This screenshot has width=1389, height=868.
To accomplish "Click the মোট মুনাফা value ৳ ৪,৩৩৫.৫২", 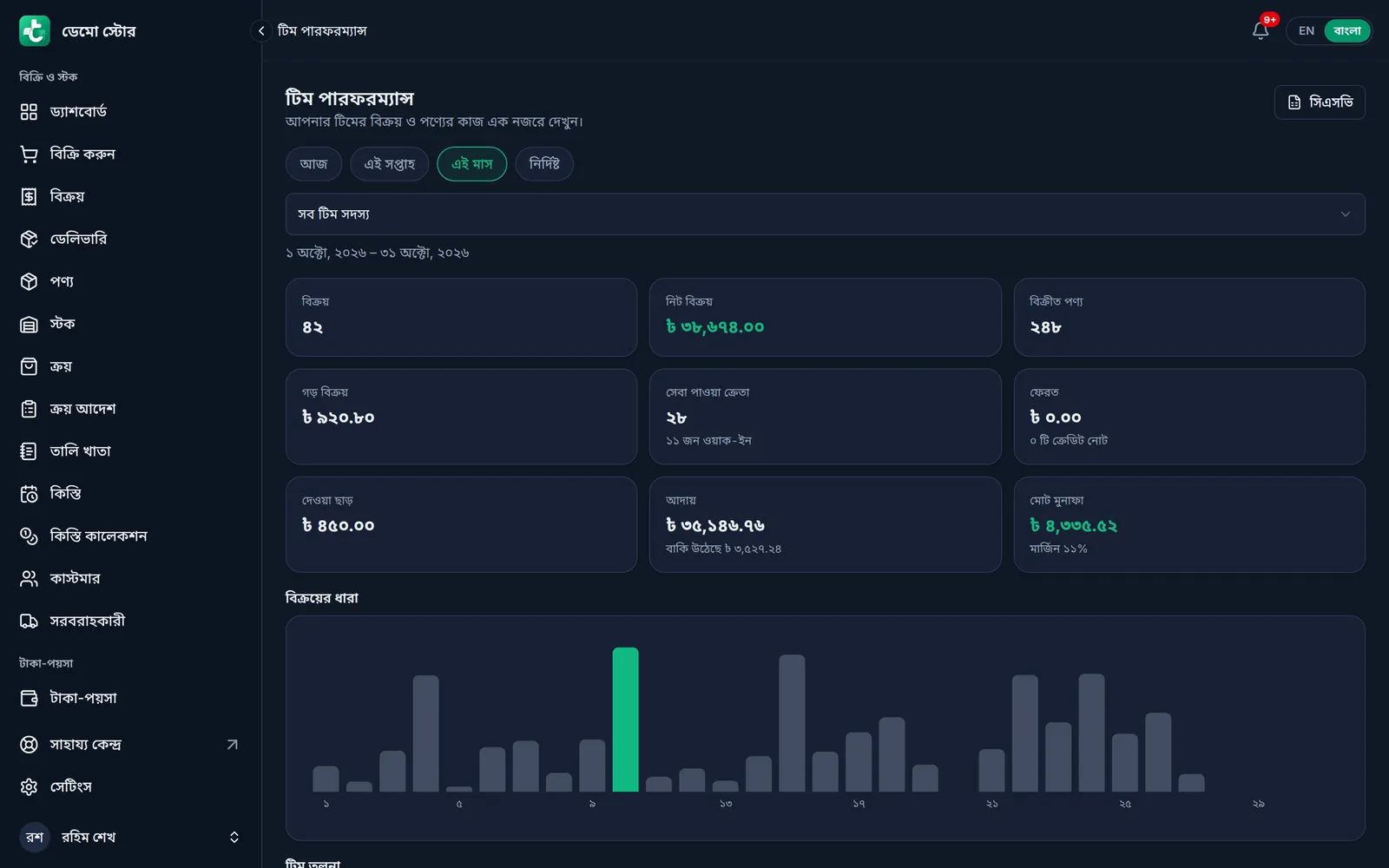I will pyautogui.click(x=1074, y=526).
